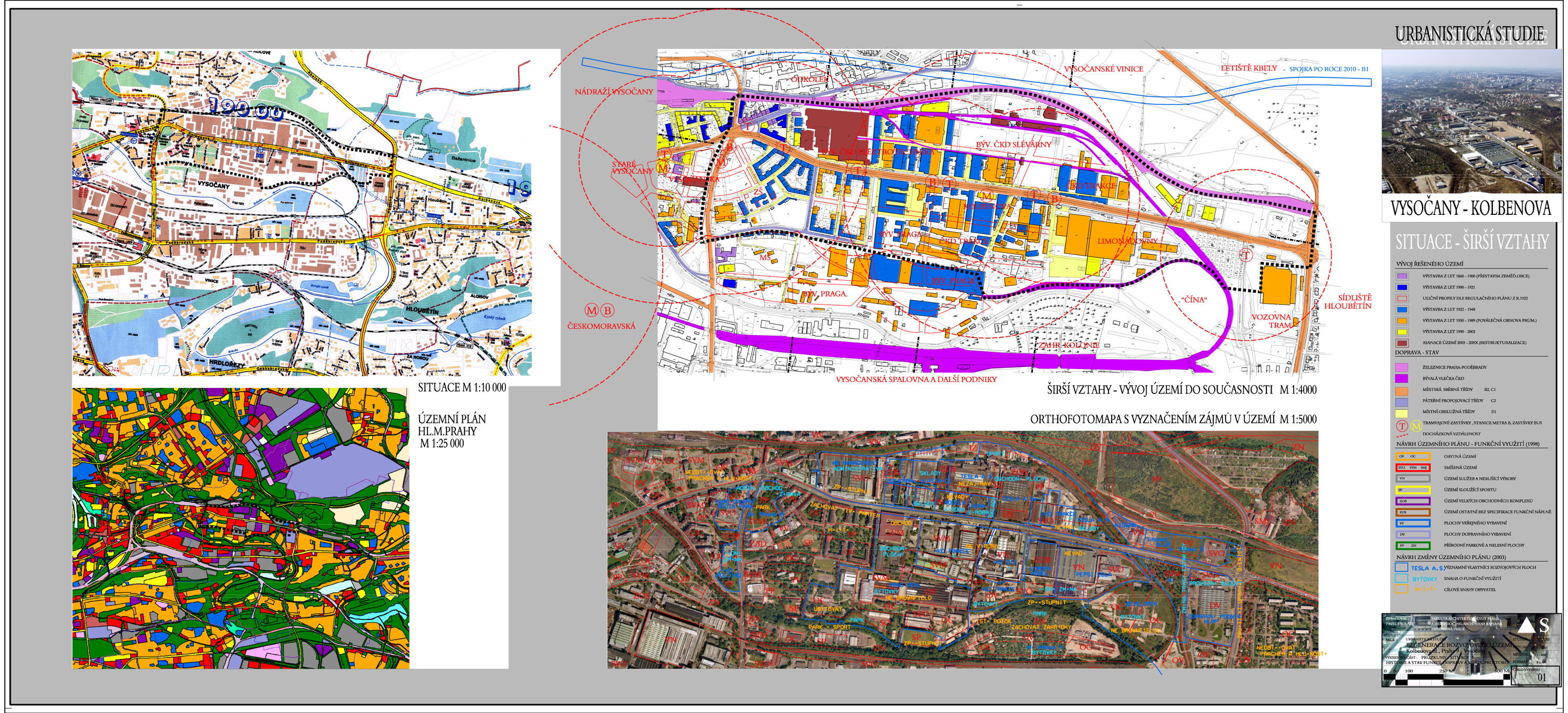This screenshot has width=1568, height=713.
Task: Click the Letiště Kbely map label
Action: (x=1249, y=68)
